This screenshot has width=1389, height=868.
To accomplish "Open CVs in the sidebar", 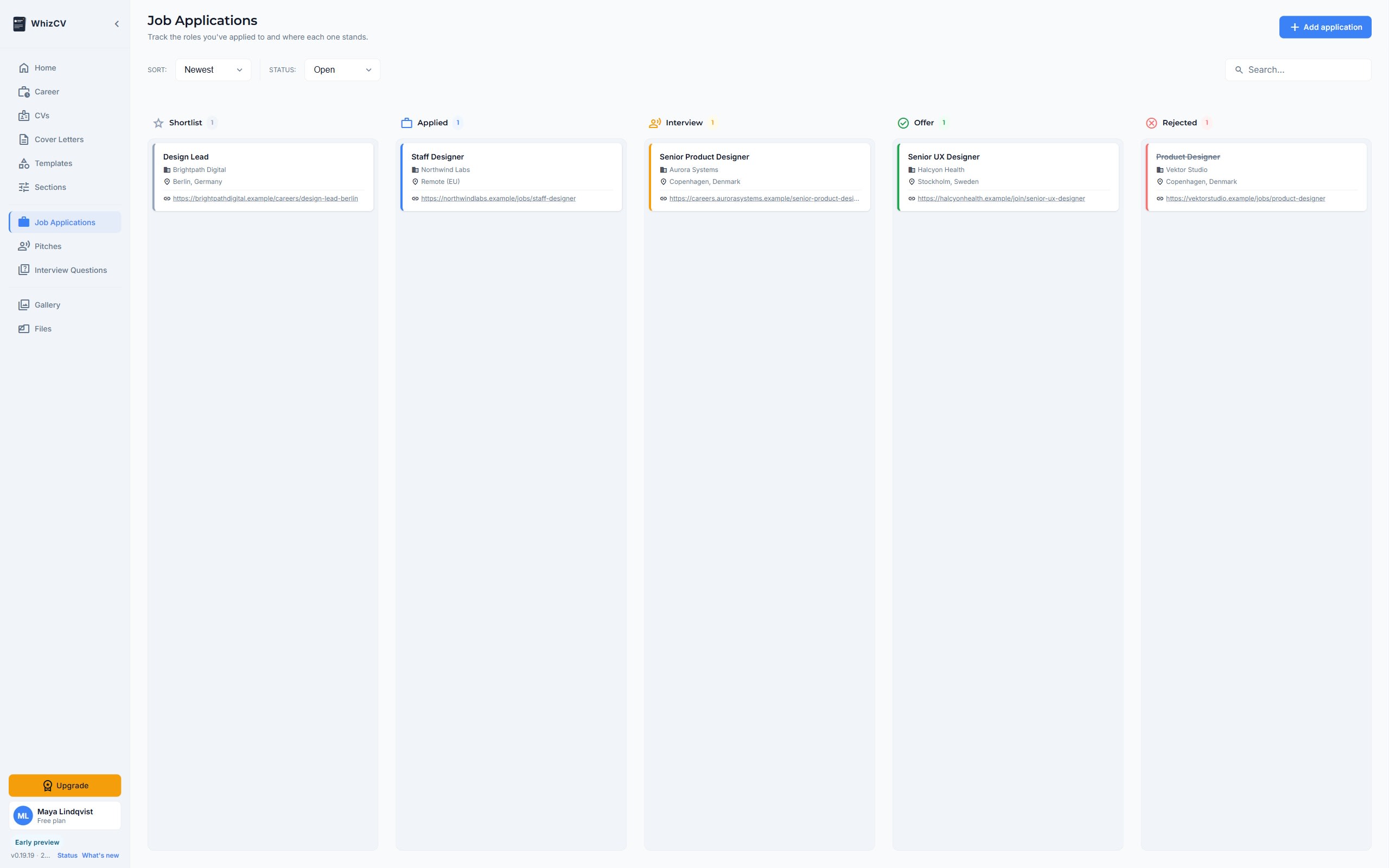I will tap(65, 116).
